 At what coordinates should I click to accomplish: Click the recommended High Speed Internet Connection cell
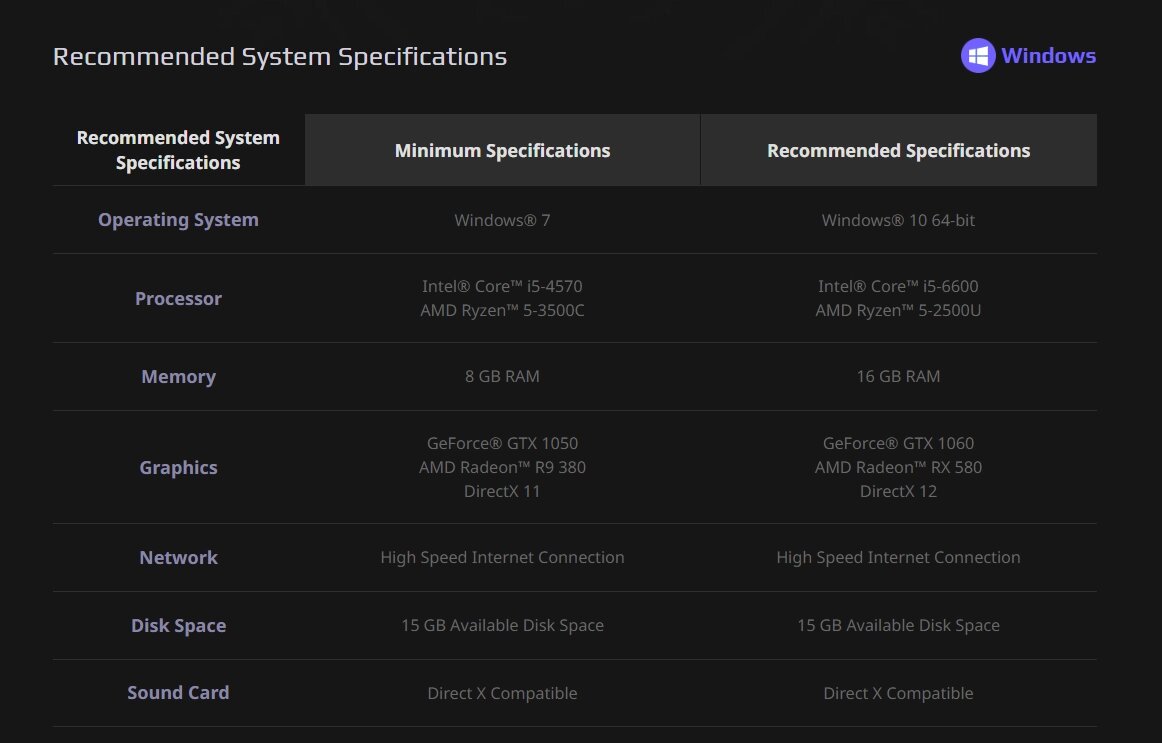(898, 557)
